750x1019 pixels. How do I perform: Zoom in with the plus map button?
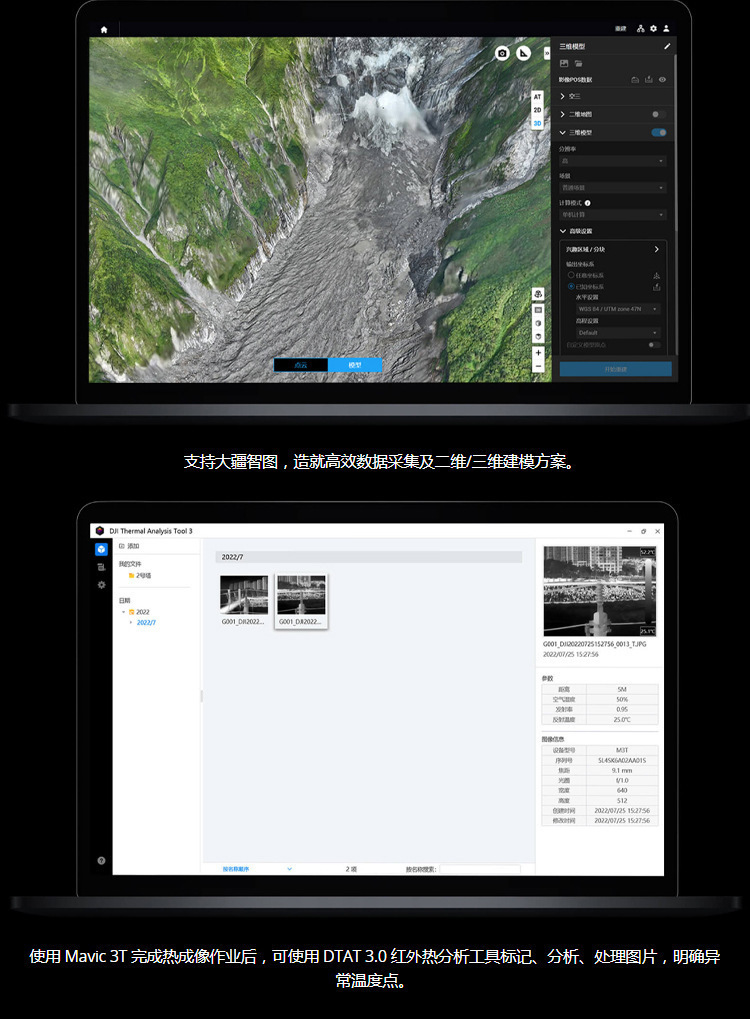click(x=538, y=353)
